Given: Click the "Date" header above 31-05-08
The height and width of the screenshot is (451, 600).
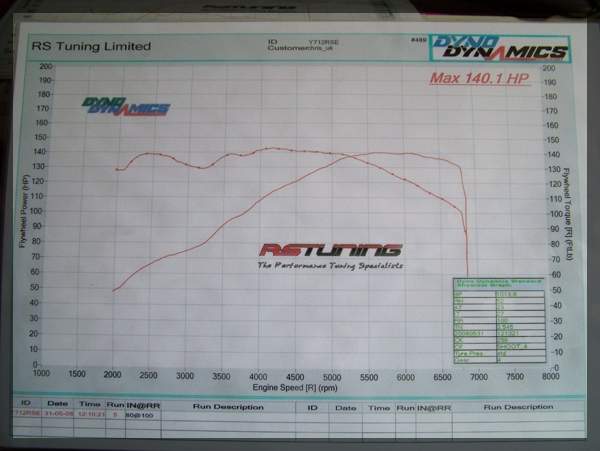Looking at the screenshot, I should point(57,404).
